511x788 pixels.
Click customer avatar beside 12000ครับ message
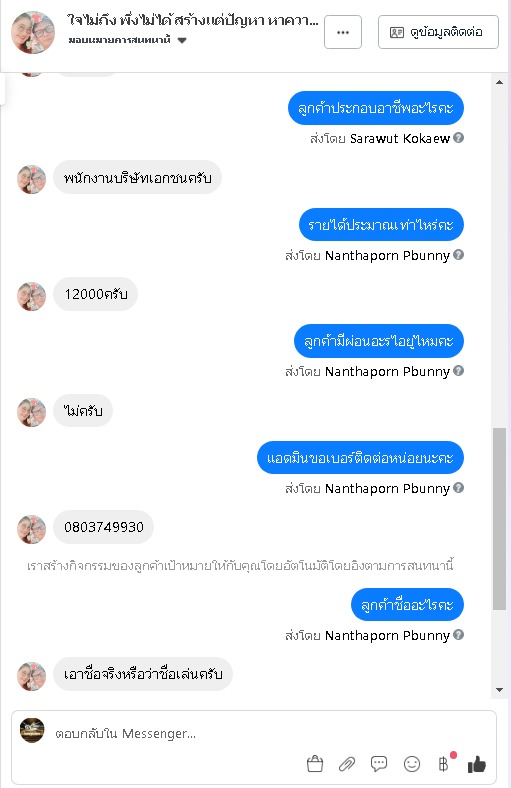(x=32, y=296)
